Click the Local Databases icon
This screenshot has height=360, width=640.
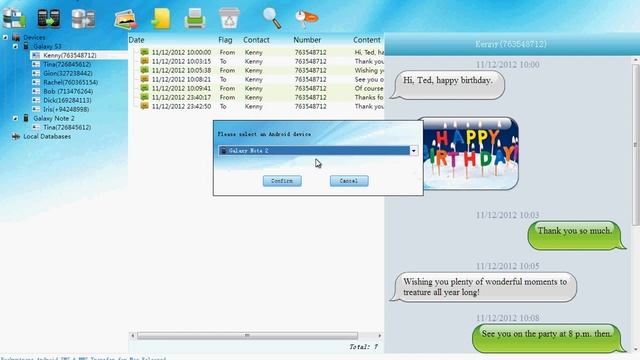(16, 136)
